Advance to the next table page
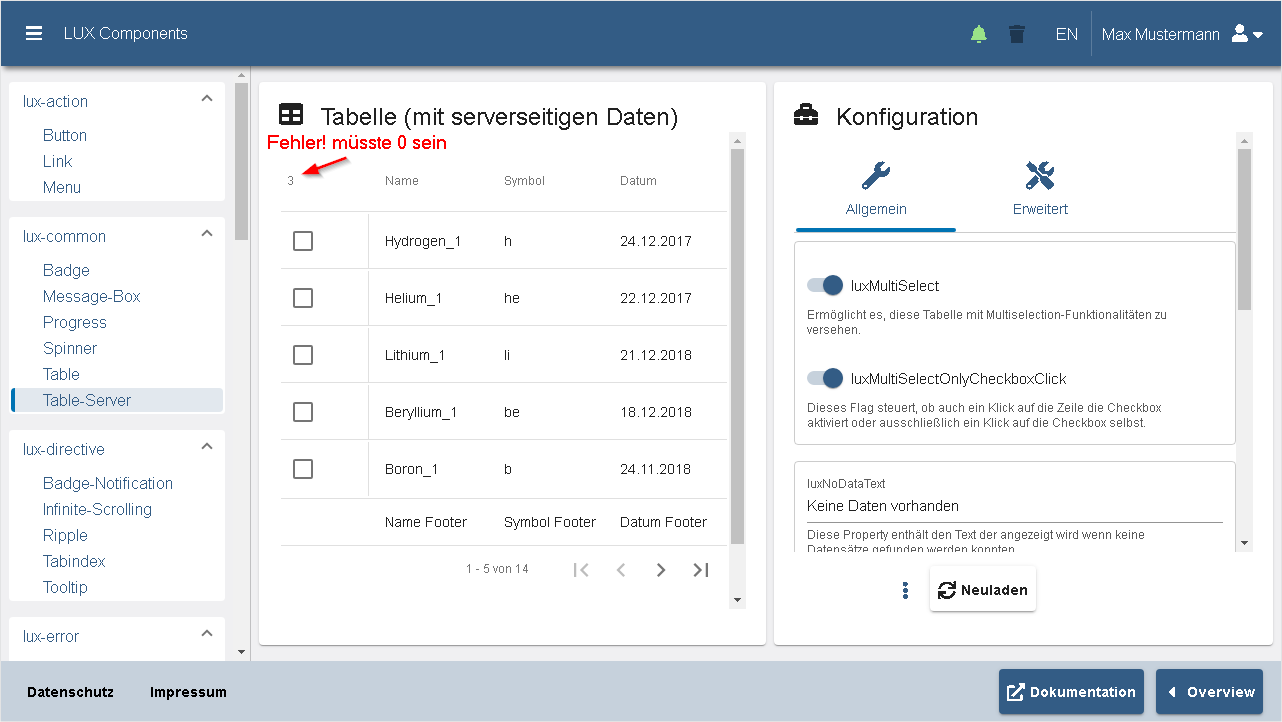The height and width of the screenshot is (722, 1282). [660, 569]
